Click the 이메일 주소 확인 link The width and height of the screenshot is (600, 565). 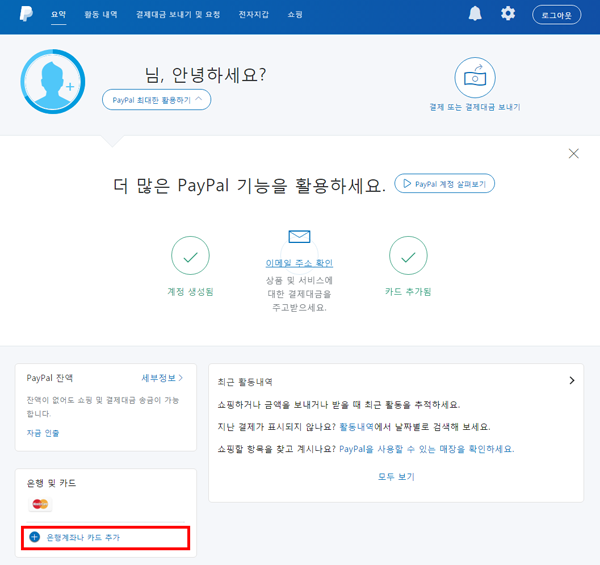[299, 263]
